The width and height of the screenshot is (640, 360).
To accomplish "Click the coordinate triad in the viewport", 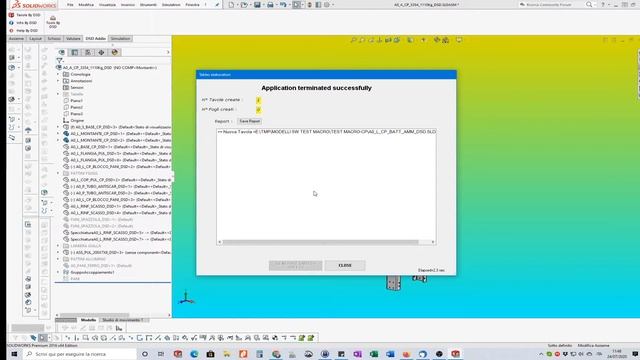I will coord(186,298).
